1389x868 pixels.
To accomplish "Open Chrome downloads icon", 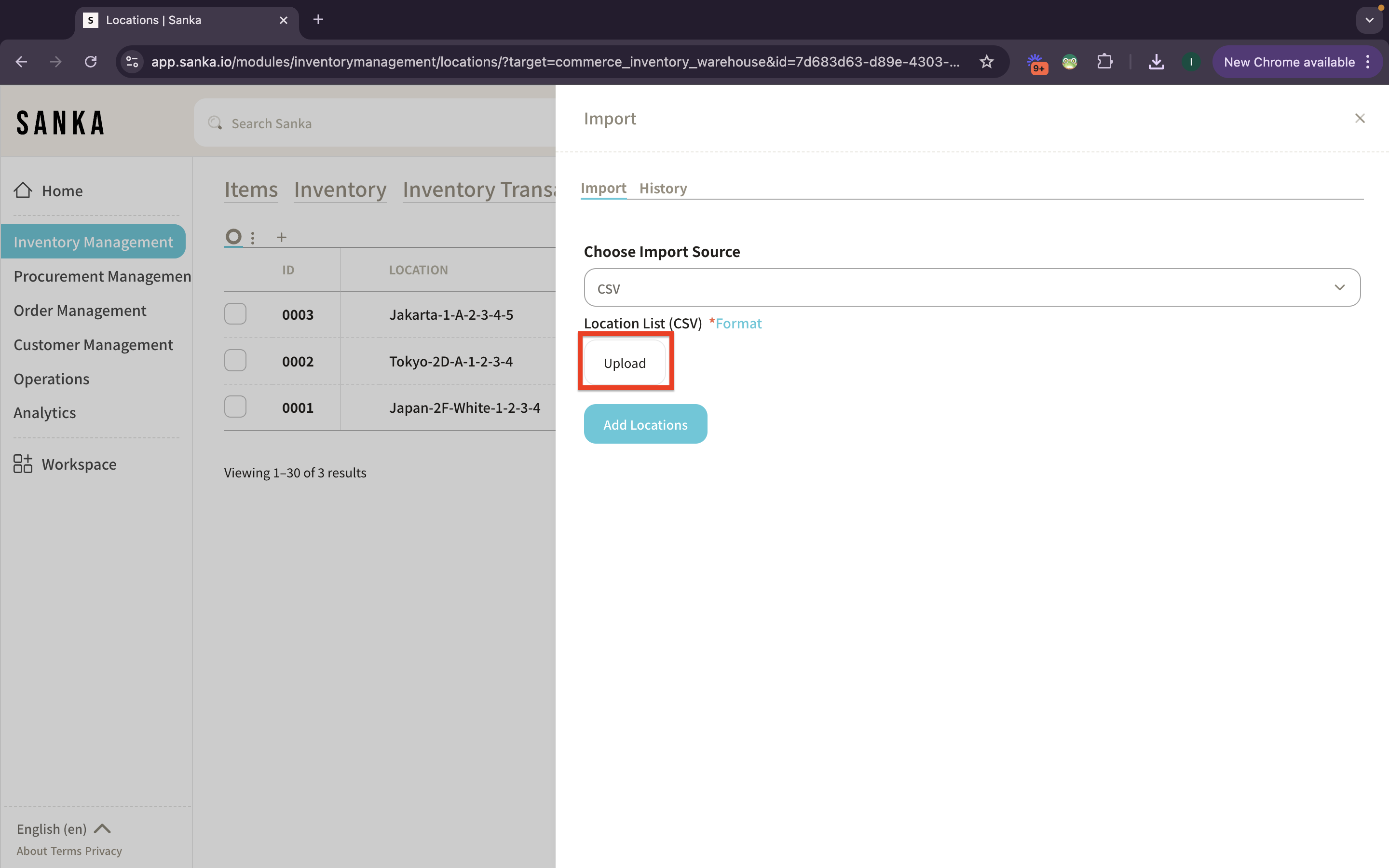I will point(1156,62).
